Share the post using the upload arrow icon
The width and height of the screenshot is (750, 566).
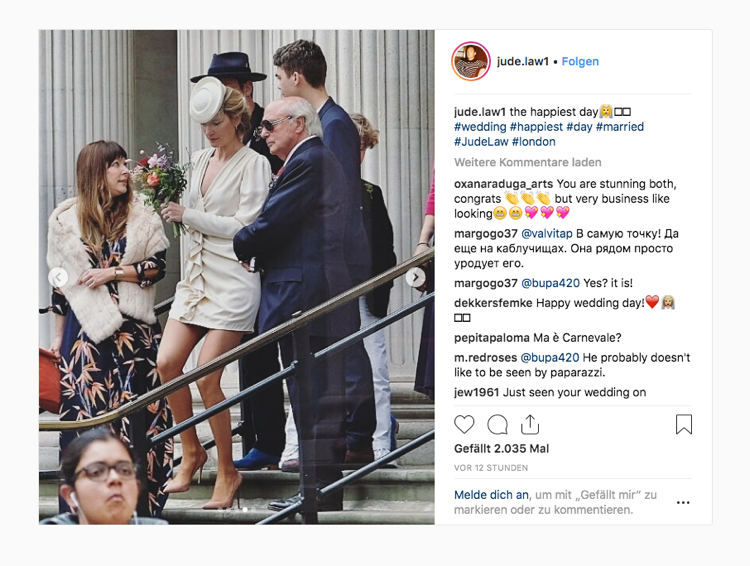530,424
